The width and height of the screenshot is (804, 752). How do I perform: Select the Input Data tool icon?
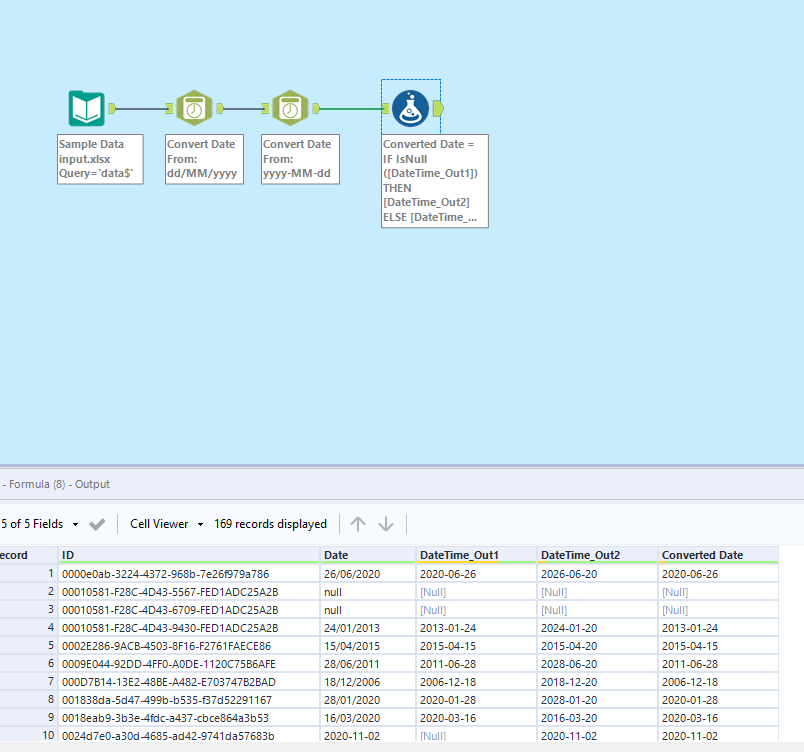(87, 108)
